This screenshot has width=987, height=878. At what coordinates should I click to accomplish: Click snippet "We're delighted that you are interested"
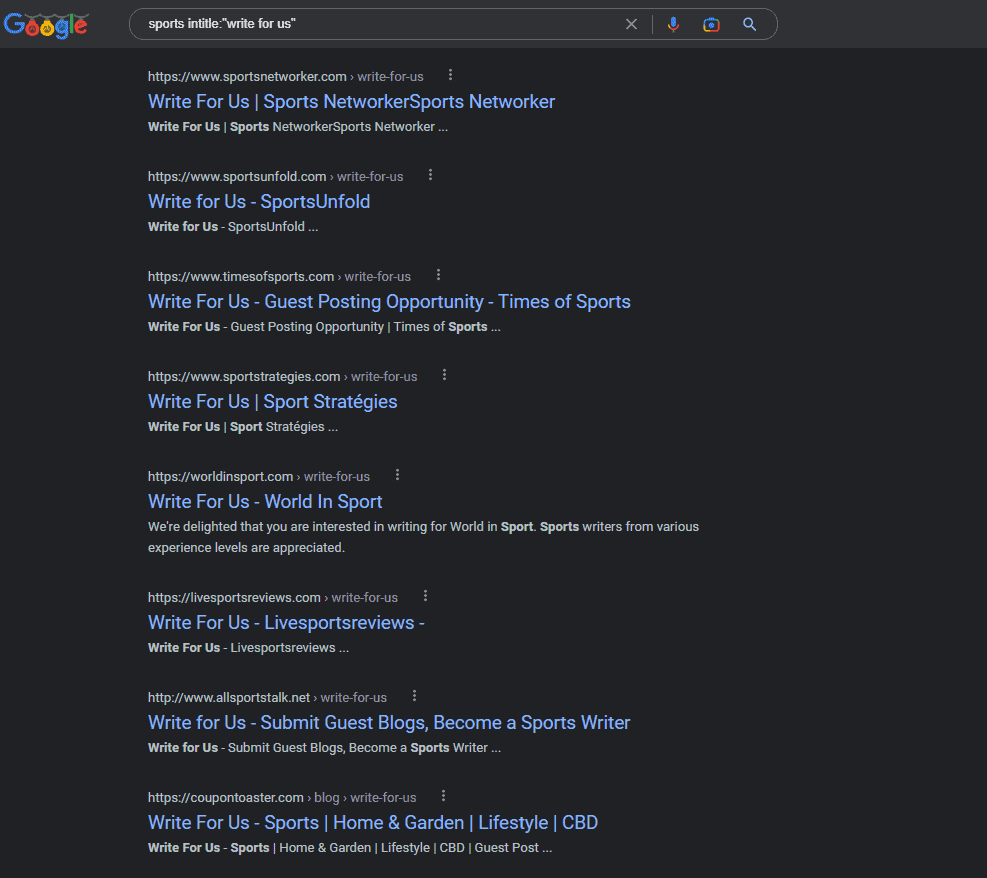tap(423, 537)
